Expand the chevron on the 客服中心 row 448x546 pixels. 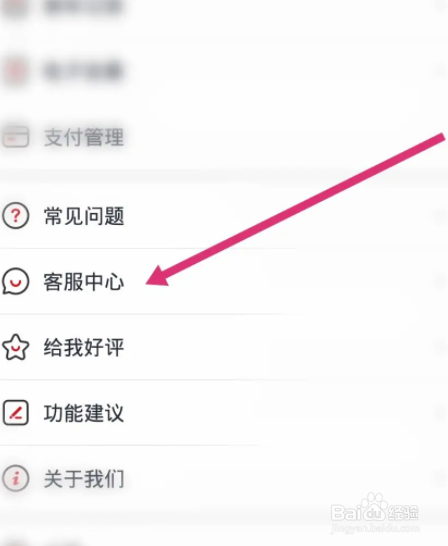pyautogui.click(x=439, y=281)
